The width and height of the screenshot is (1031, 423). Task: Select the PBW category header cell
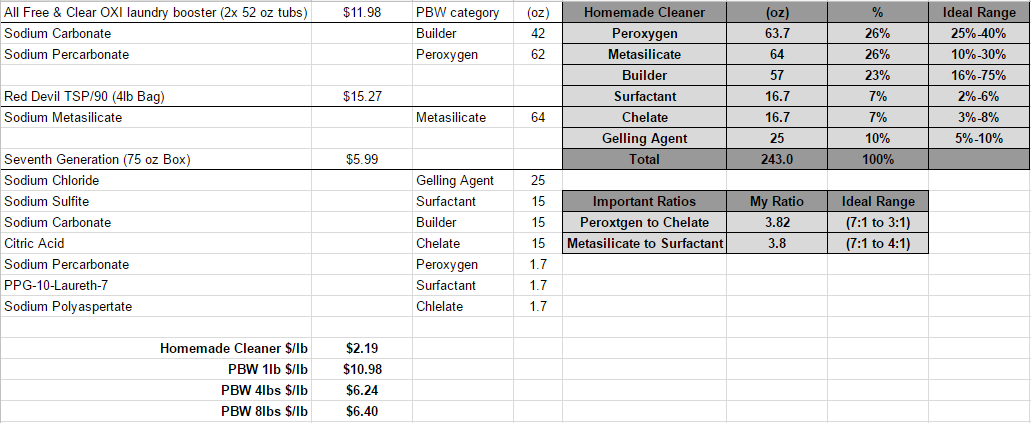click(x=463, y=12)
